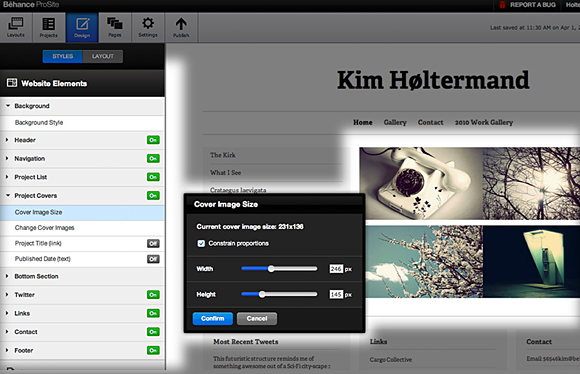Open the 2010 Work Gallery link
Viewport: 580px width, 374px height.
pos(484,122)
